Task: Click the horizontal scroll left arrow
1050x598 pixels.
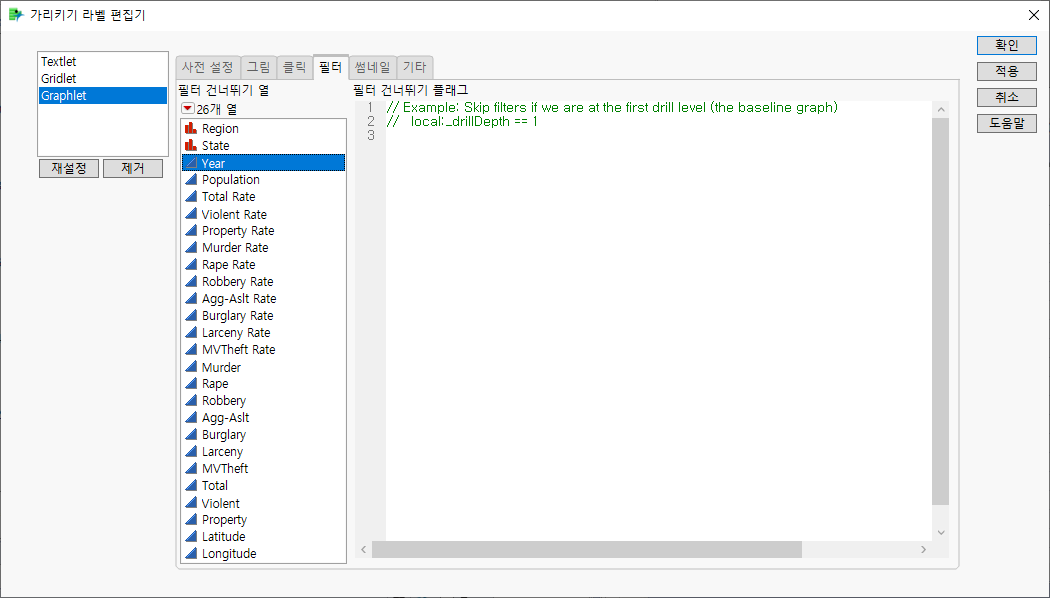Action: coord(364,549)
